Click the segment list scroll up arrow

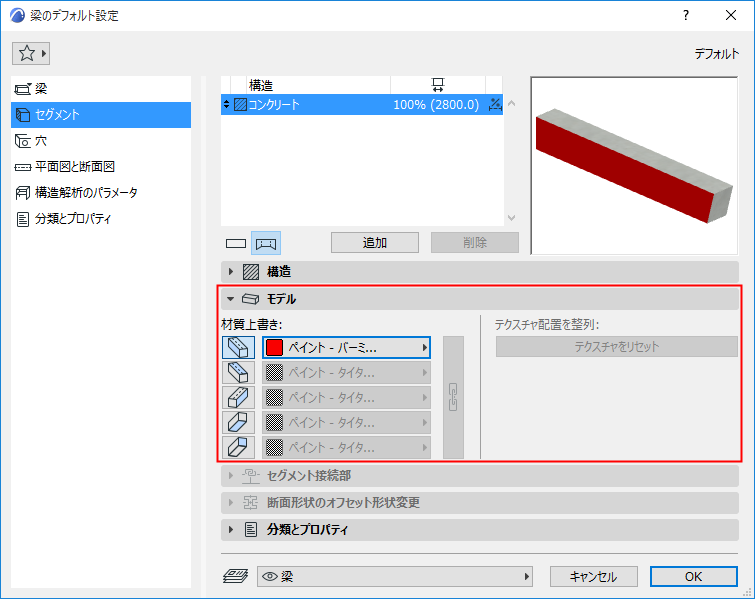pos(511,103)
